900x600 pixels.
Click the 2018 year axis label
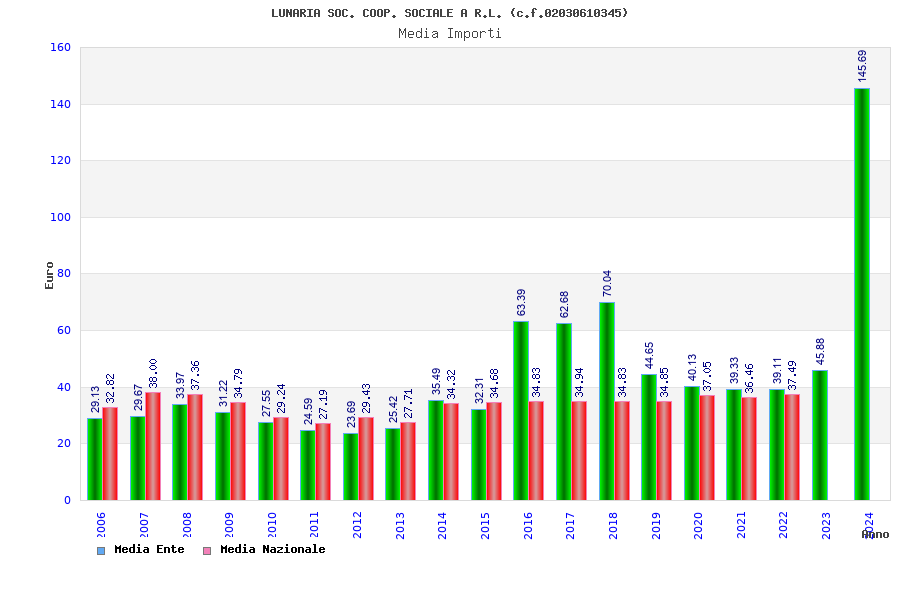point(613,525)
